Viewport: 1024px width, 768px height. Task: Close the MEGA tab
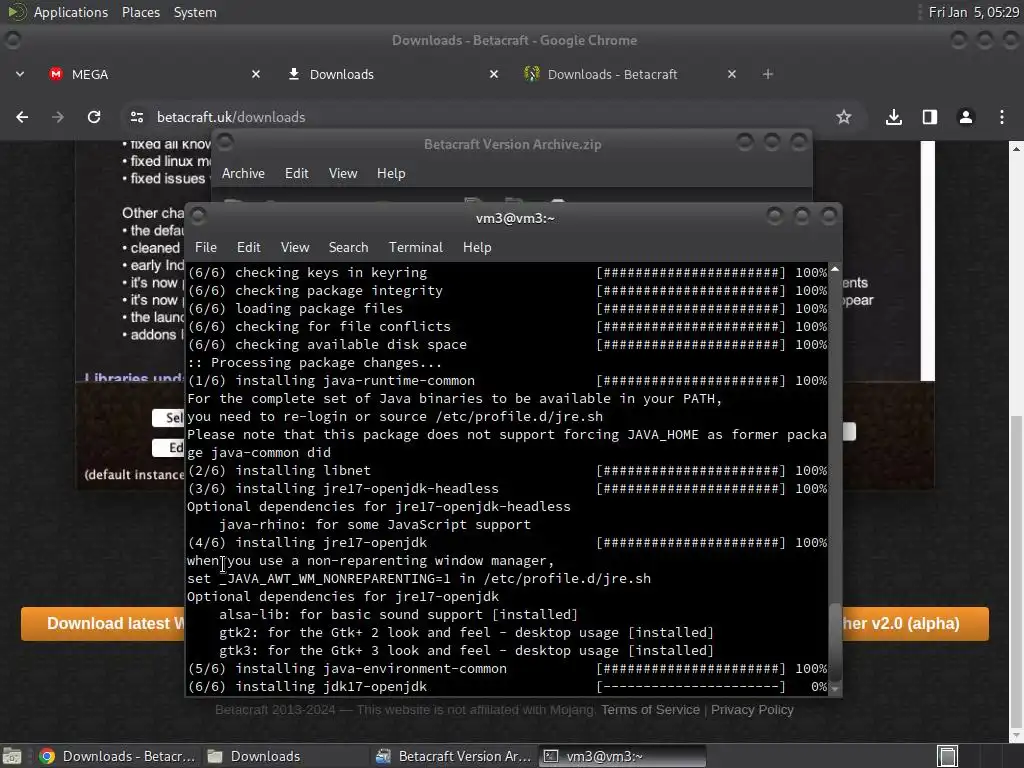point(256,74)
